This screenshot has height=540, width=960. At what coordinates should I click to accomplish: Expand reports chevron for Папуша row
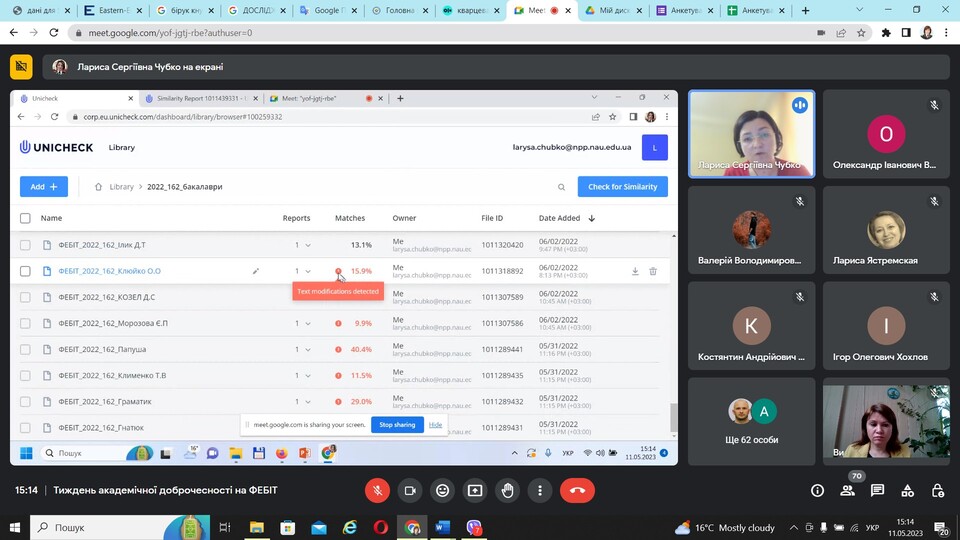pos(307,349)
